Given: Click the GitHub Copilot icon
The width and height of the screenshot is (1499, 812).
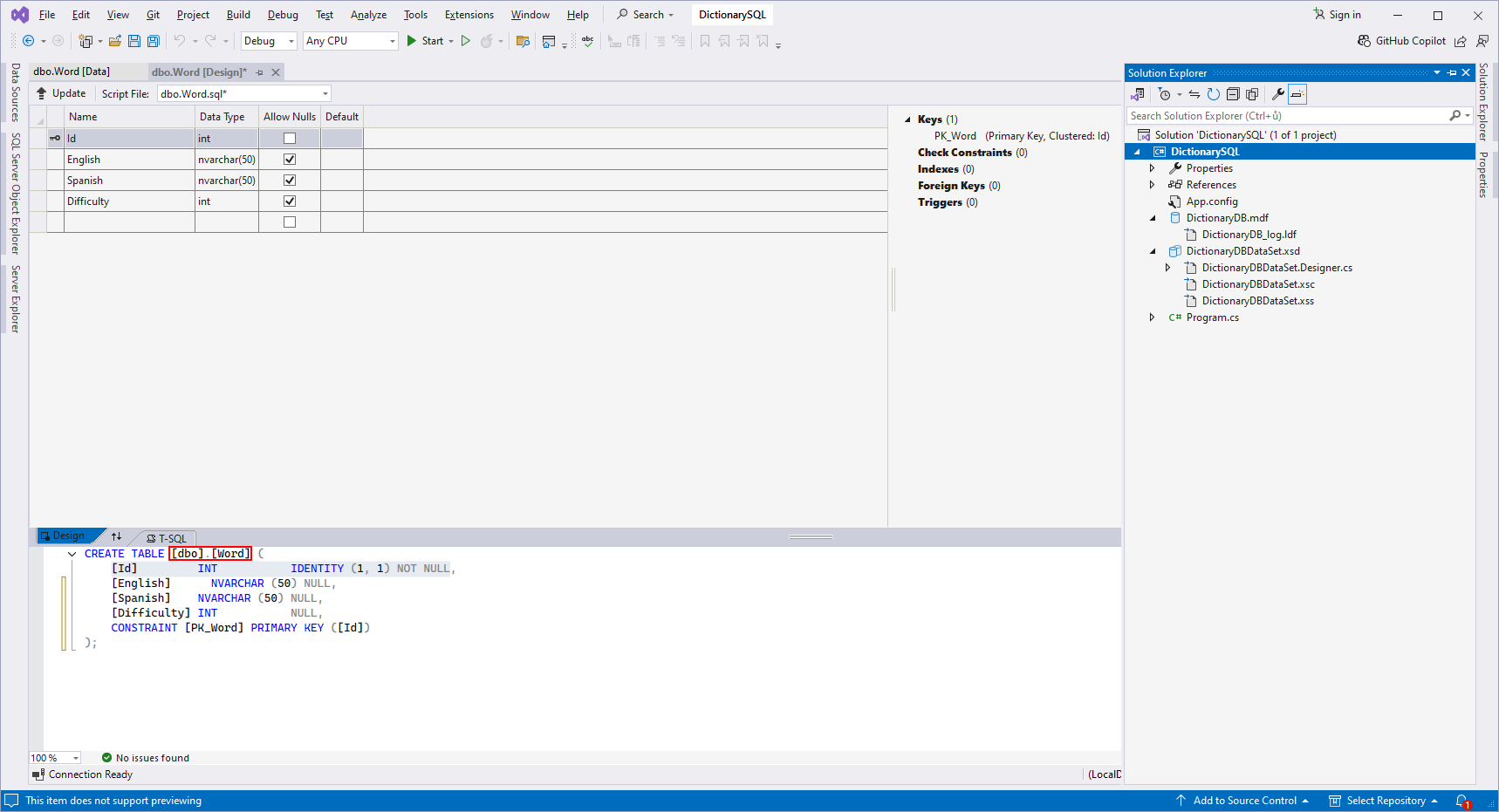Looking at the screenshot, I should point(1364,41).
